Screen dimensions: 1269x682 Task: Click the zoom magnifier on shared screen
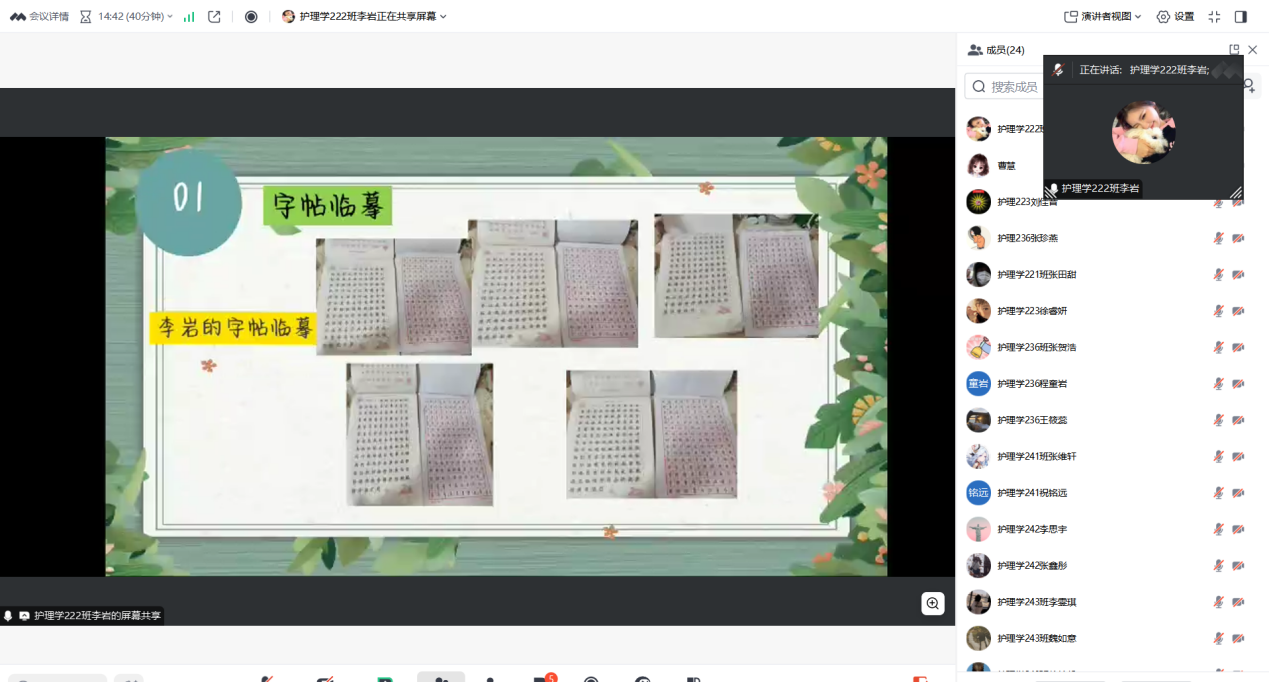(933, 603)
